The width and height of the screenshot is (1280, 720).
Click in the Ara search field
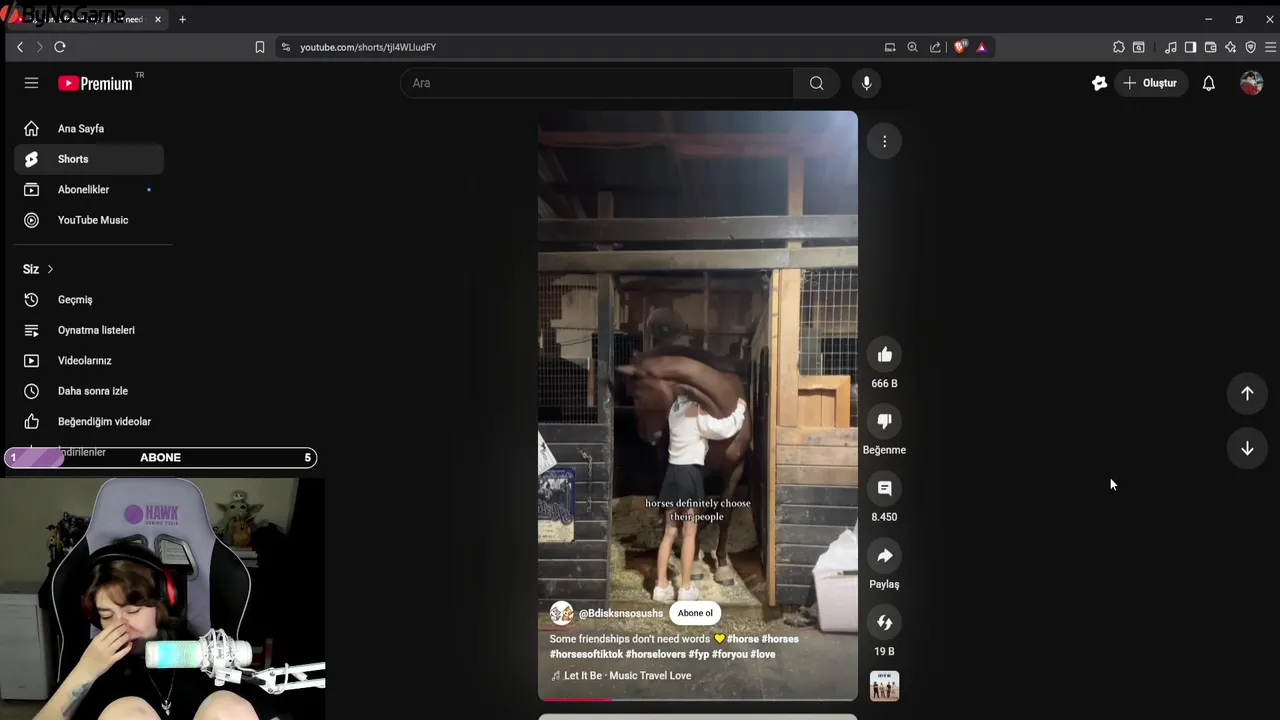pyautogui.click(x=597, y=83)
